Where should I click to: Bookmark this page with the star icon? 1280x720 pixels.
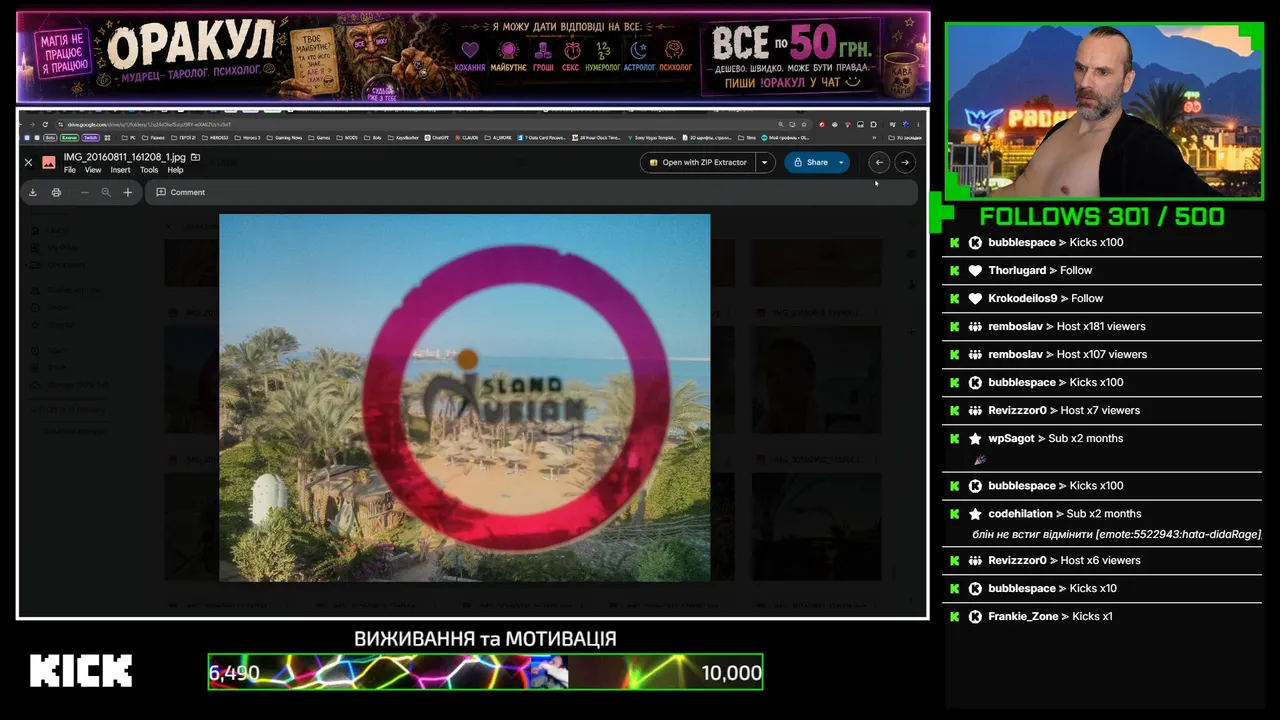pyautogui.click(x=804, y=124)
